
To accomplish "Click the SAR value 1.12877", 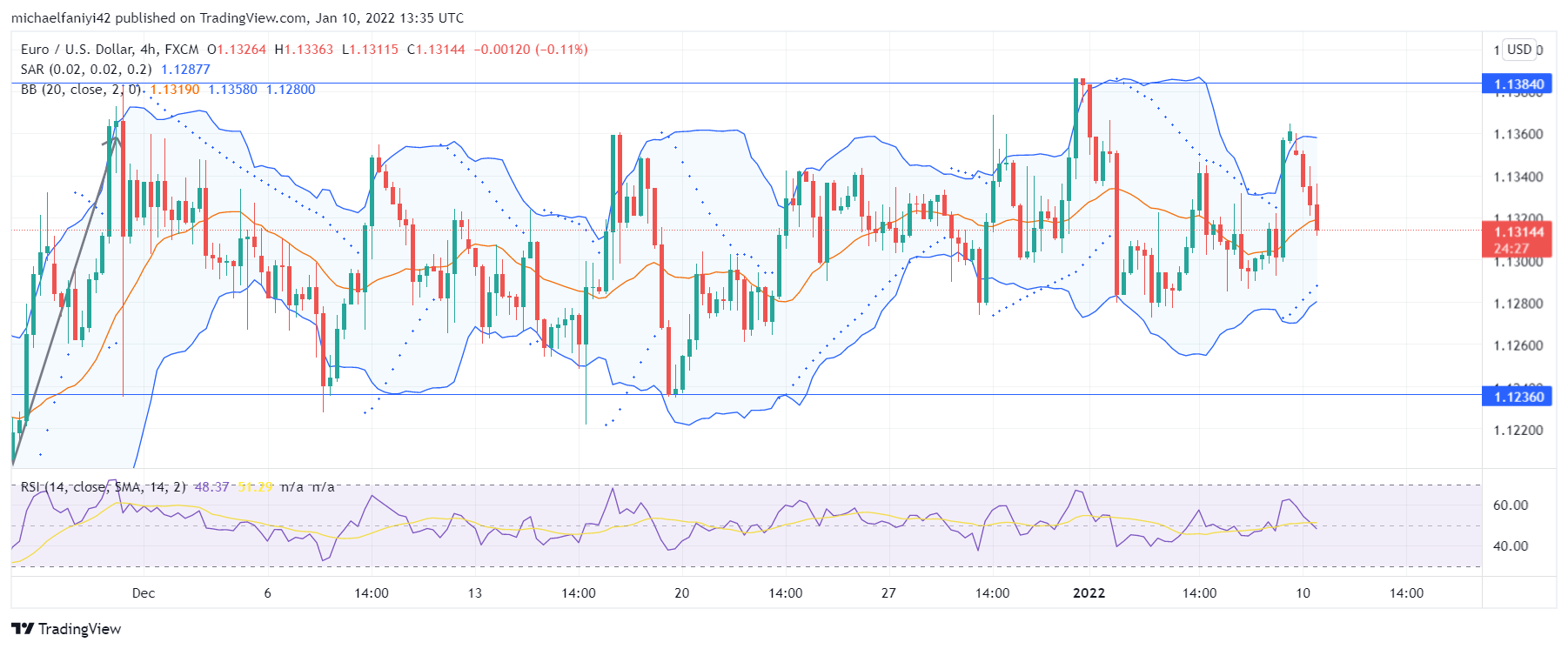I will click(185, 70).
